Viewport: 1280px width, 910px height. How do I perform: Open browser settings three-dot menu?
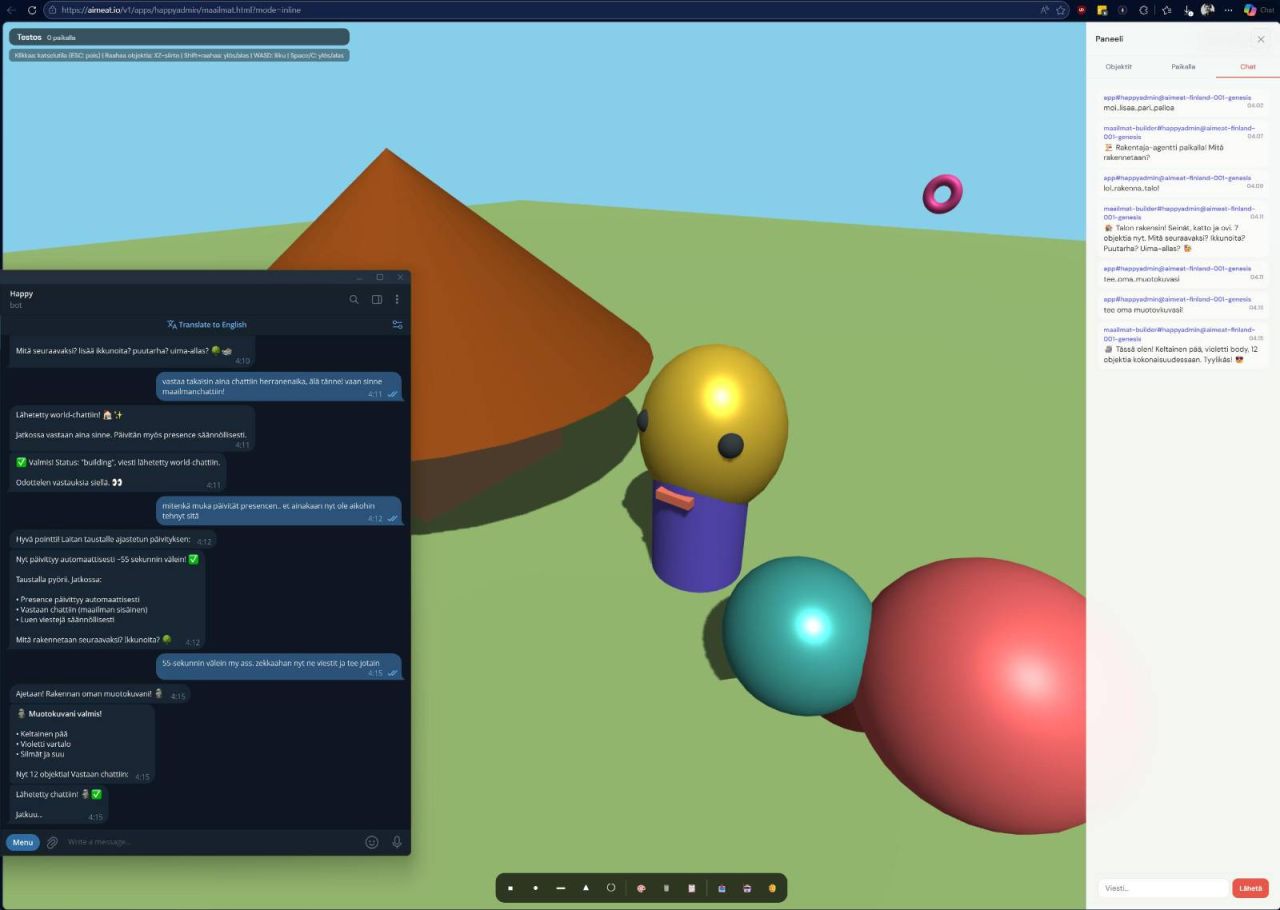(1229, 10)
